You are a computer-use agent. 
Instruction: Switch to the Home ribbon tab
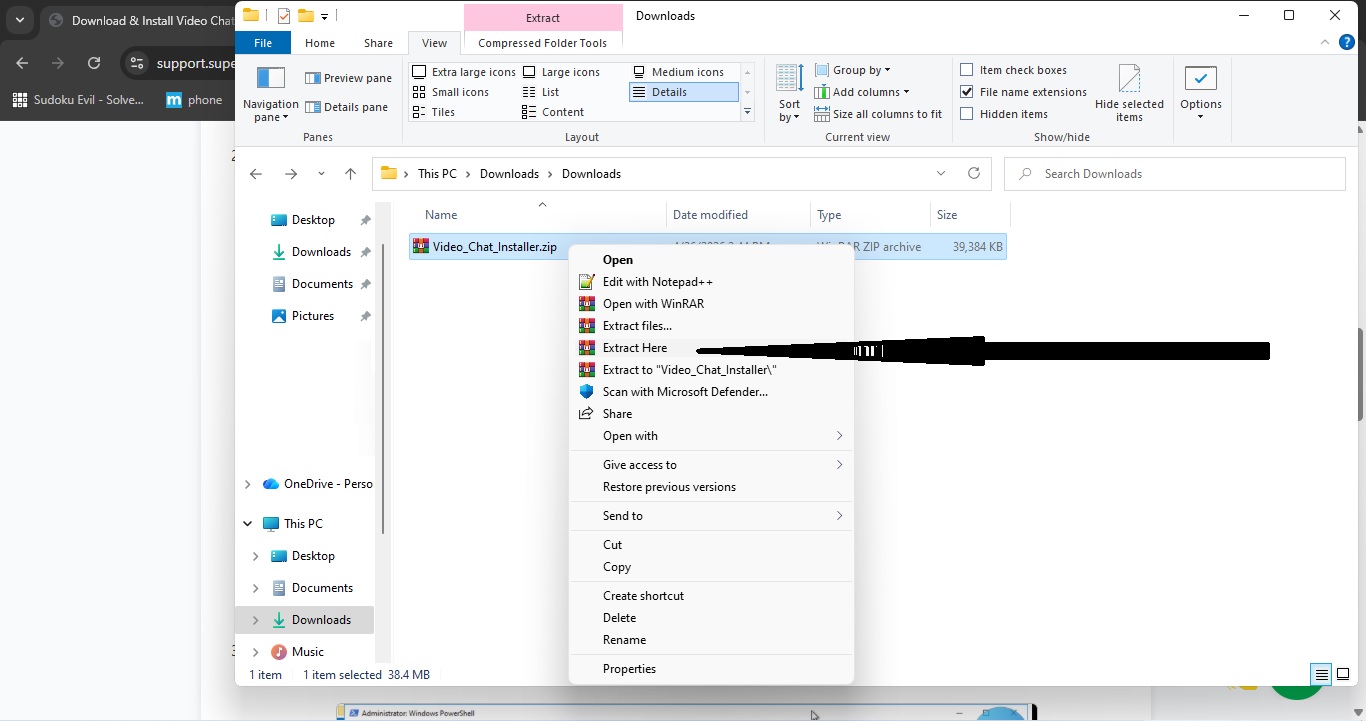click(x=319, y=43)
